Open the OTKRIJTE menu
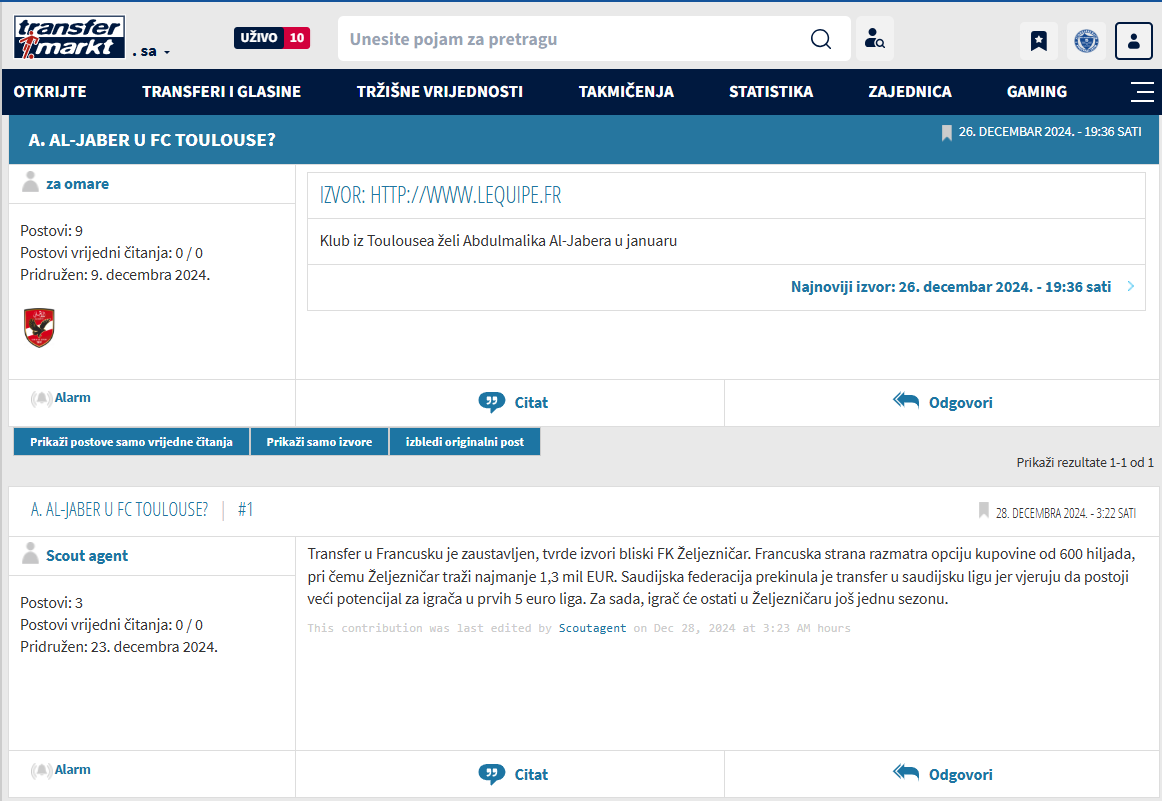Screen dimensions: 1162x801 point(50,92)
